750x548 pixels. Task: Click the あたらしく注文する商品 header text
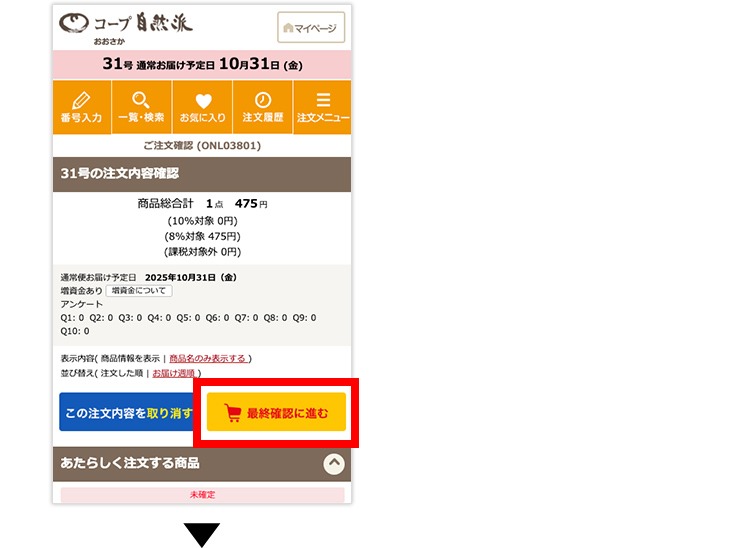pyautogui.click(x=130, y=463)
